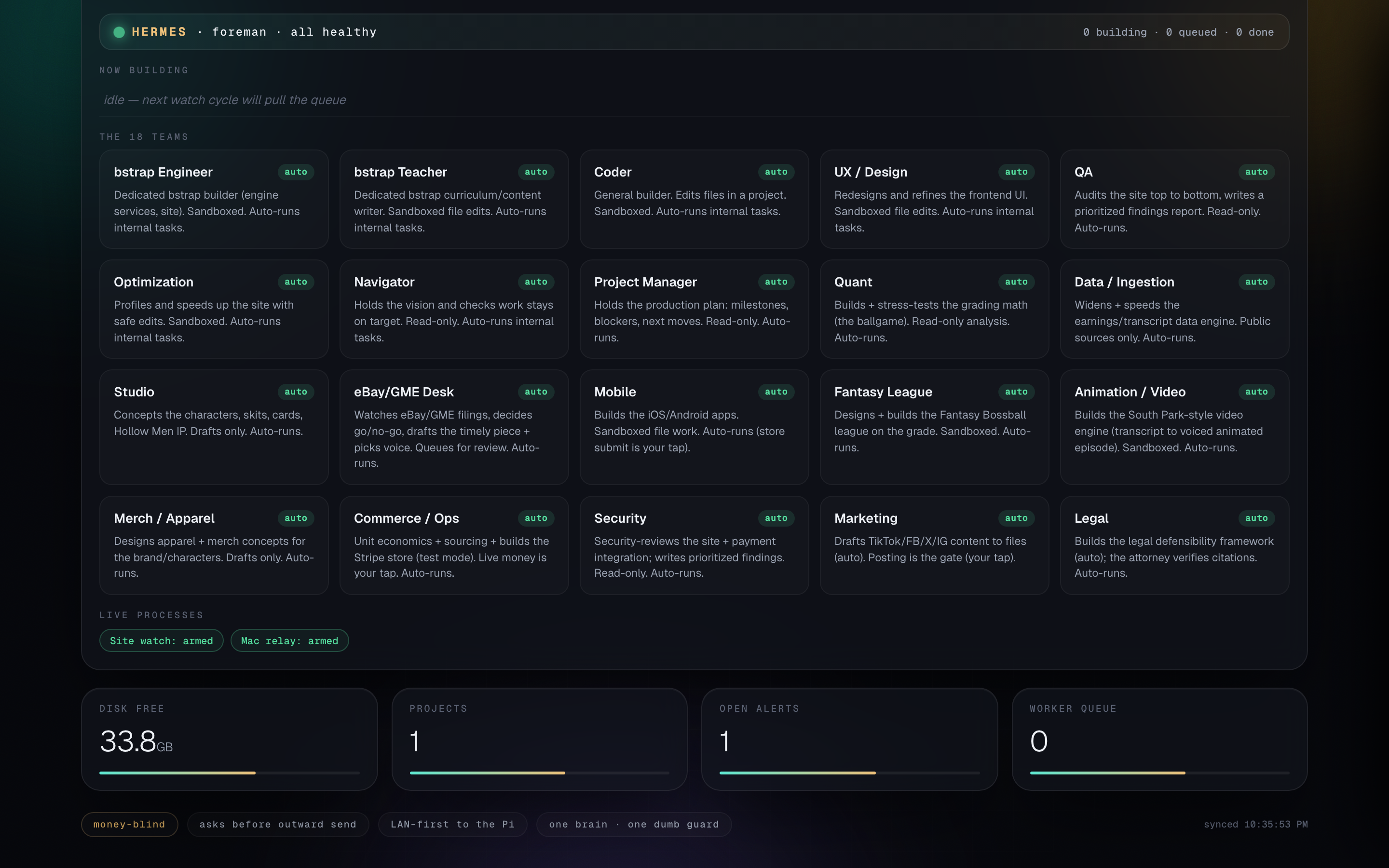Open the Commerce / Ops title
1389x868 pixels.
pos(406,518)
